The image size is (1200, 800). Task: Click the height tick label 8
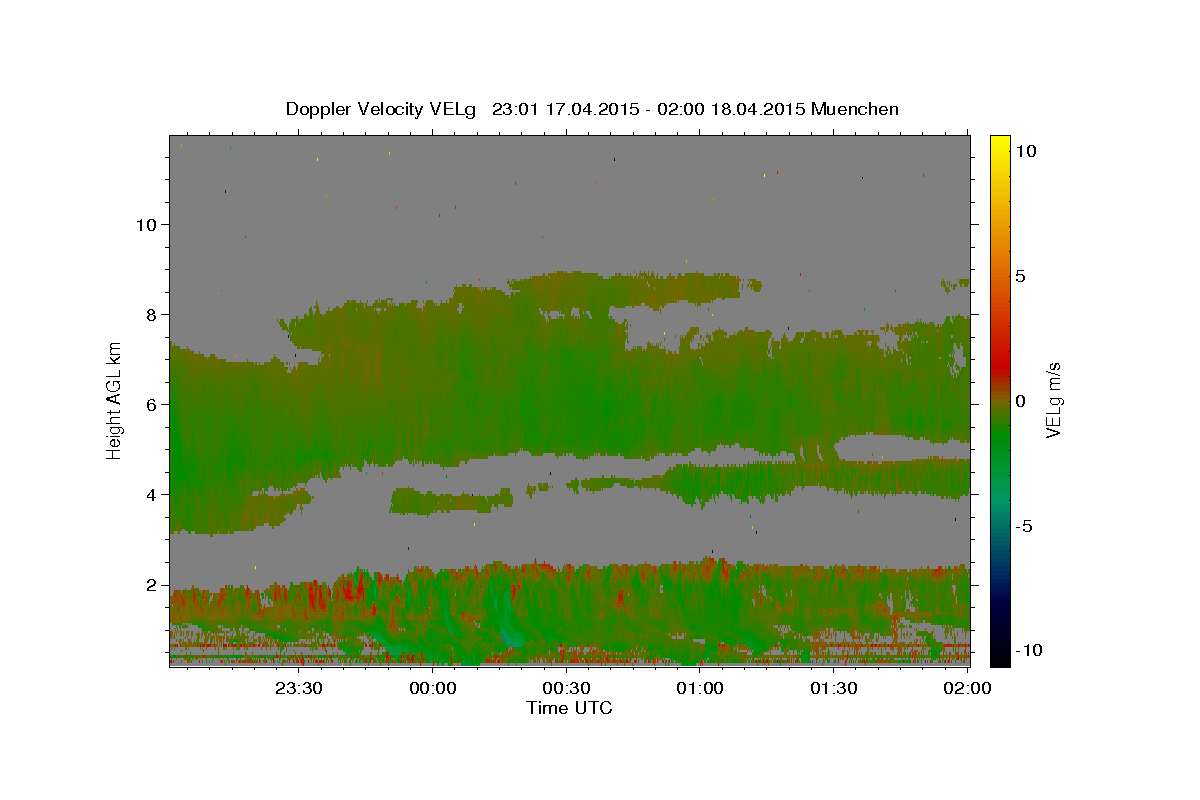pyautogui.click(x=150, y=314)
